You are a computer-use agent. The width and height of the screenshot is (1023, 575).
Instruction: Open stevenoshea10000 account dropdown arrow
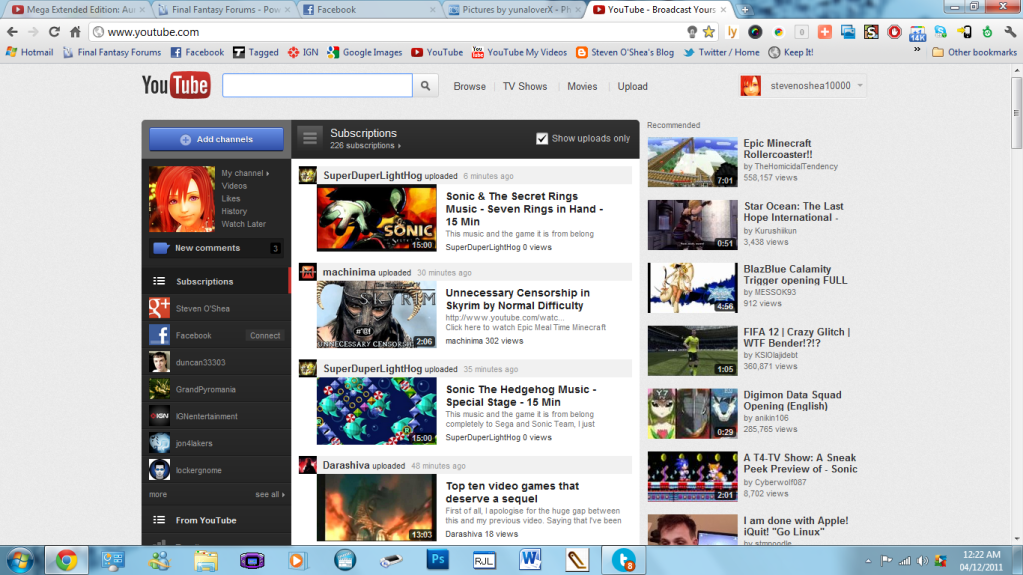point(860,85)
